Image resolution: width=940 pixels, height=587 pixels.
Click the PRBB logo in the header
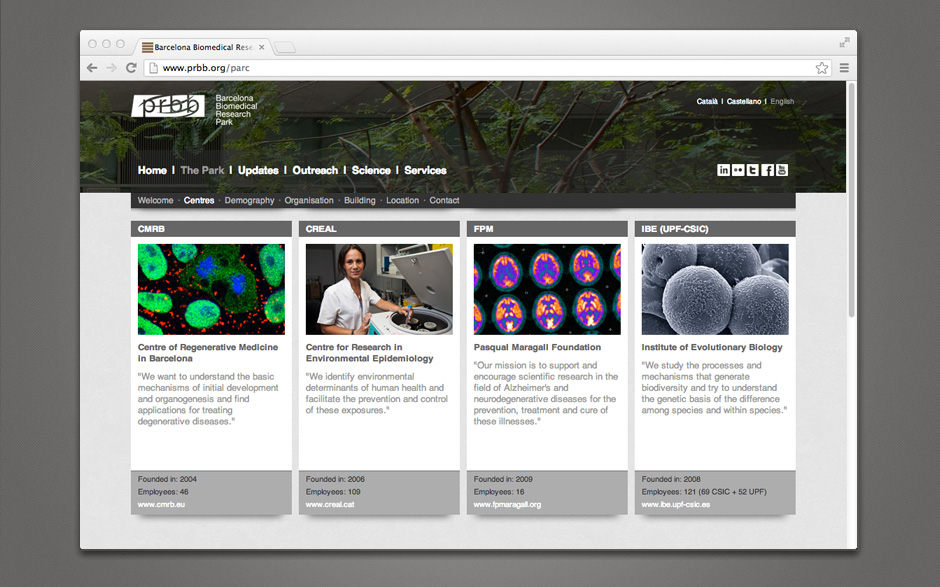tap(168, 105)
